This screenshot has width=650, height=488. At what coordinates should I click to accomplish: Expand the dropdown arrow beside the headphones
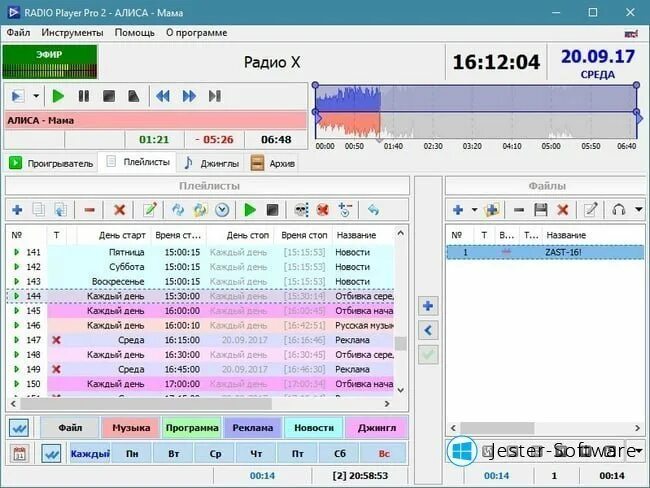[639, 210]
